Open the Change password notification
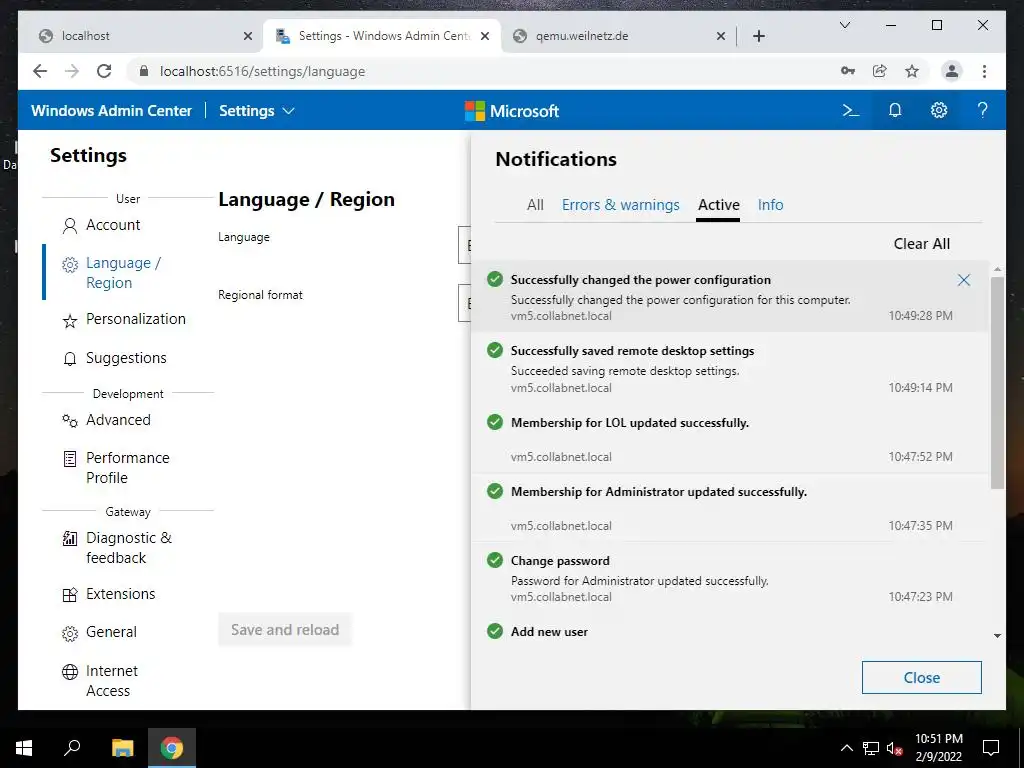 pos(729,578)
